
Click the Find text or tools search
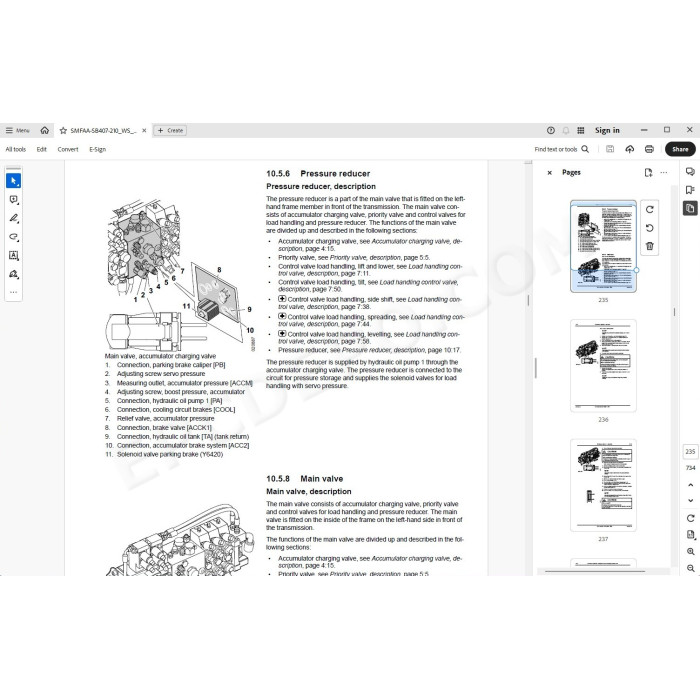(x=562, y=149)
